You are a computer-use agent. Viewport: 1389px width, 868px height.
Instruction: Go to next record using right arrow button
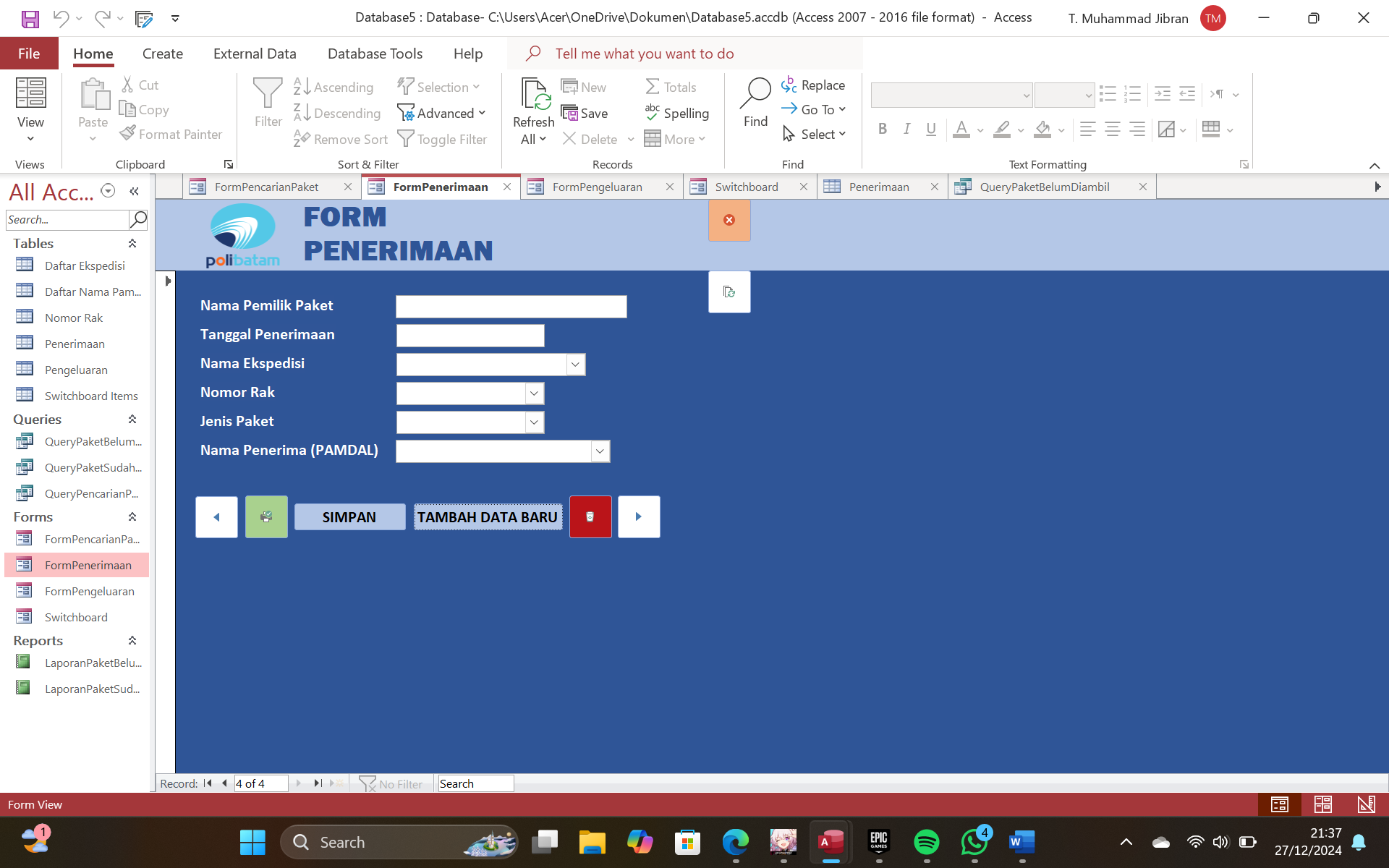[x=639, y=516]
